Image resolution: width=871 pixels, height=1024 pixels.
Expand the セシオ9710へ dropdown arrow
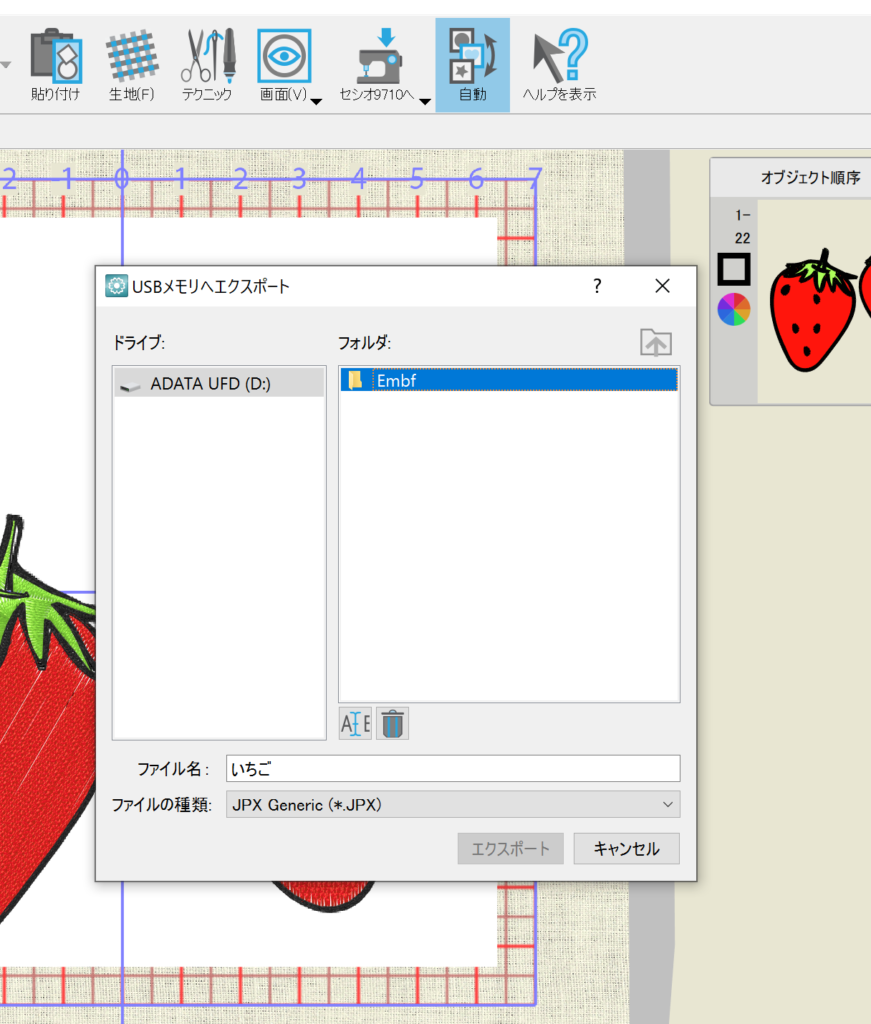point(424,101)
